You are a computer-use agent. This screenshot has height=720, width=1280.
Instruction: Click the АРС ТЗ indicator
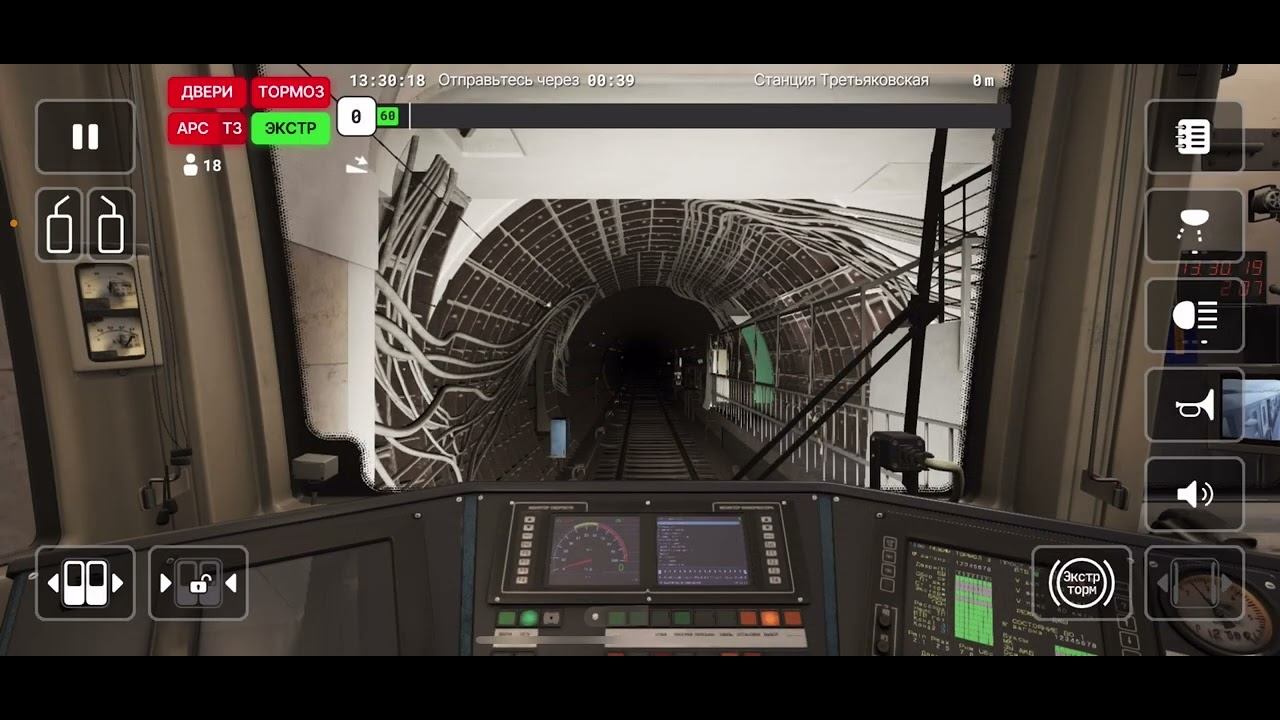(x=207, y=128)
